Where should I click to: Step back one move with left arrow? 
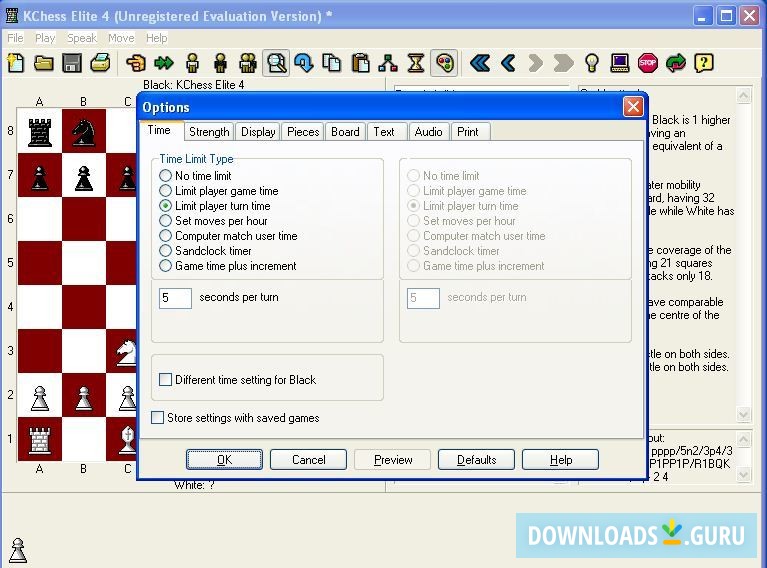(x=508, y=63)
